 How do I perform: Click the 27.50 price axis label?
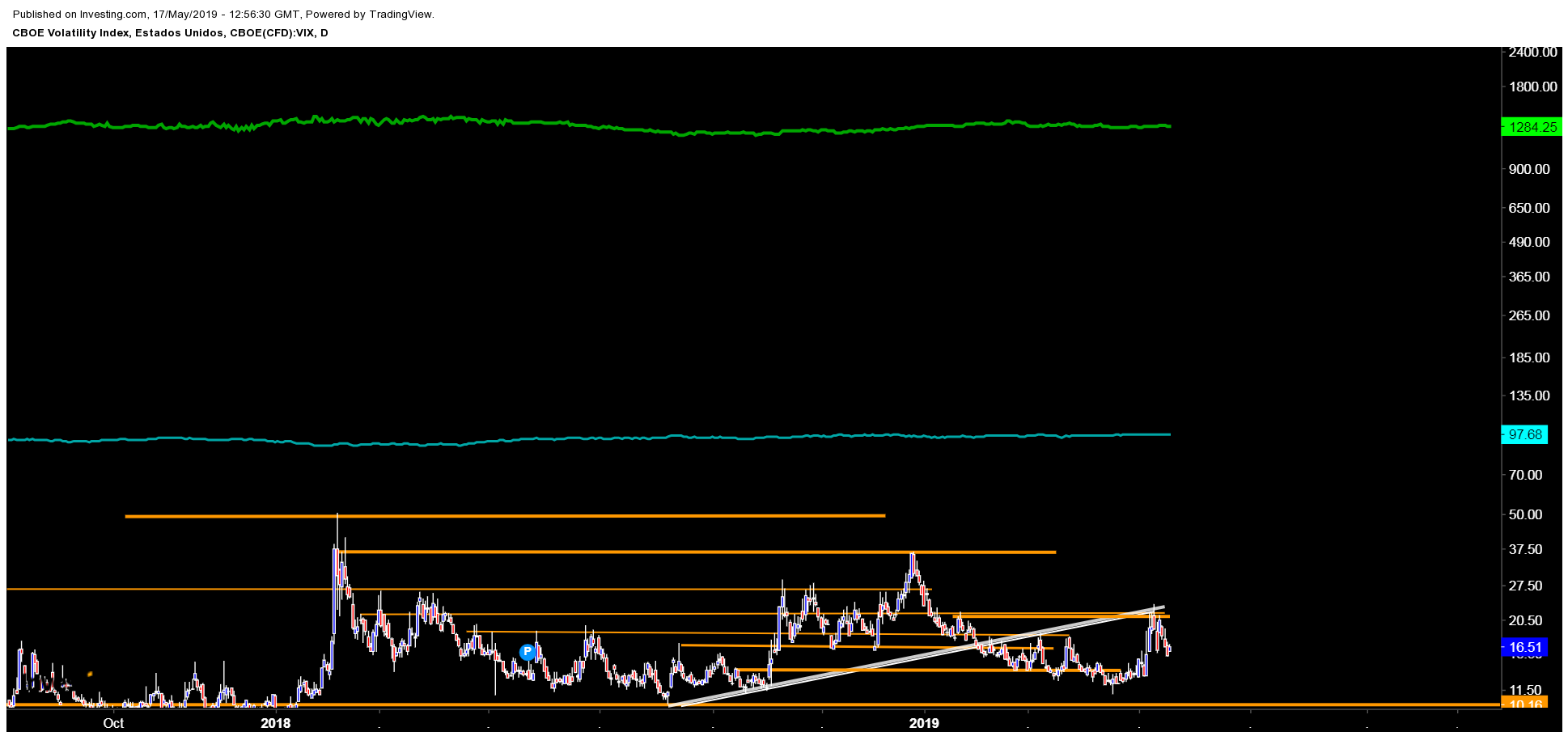point(1526,586)
